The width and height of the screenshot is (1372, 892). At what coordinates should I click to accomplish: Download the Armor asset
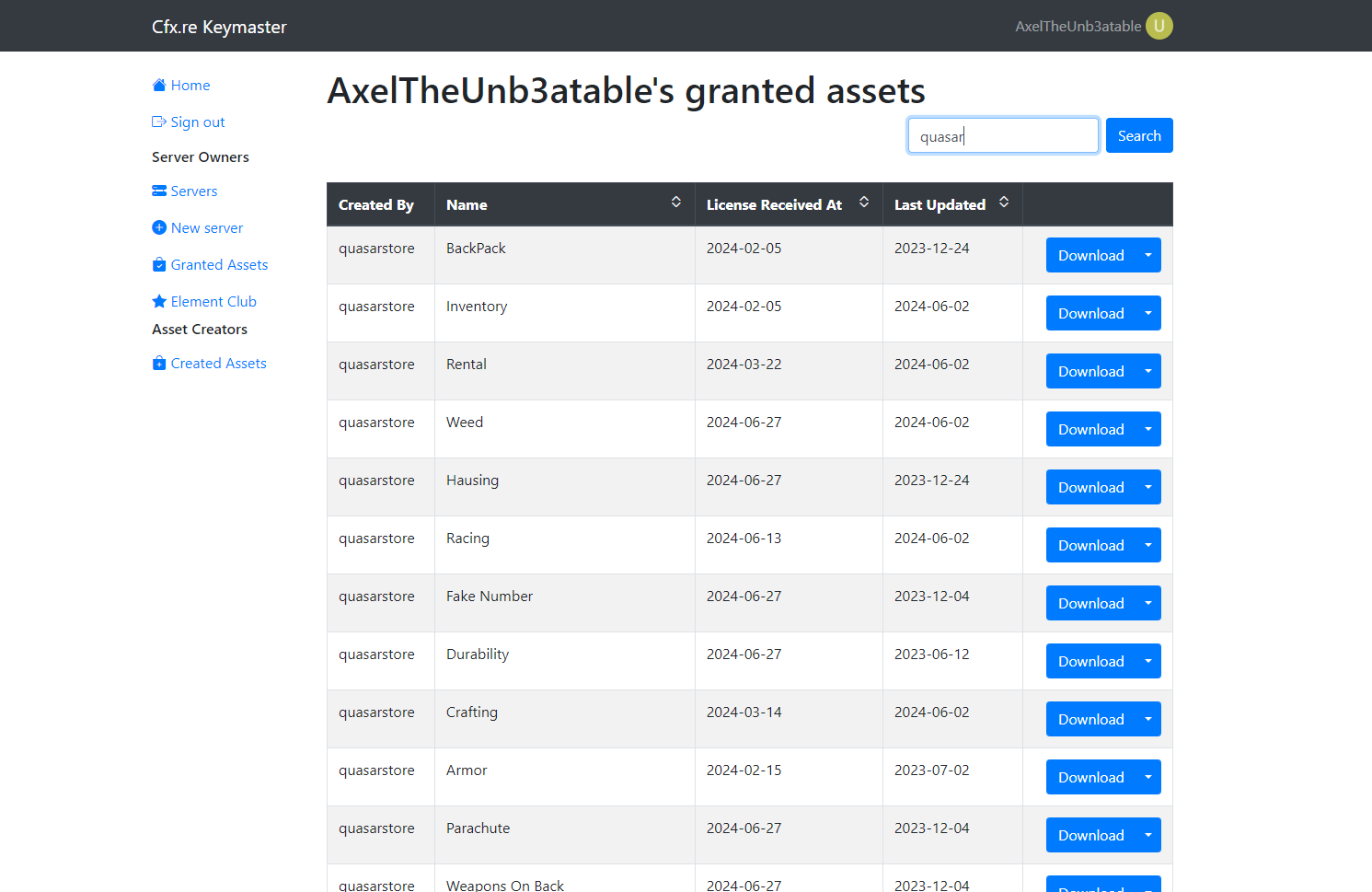click(1091, 777)
